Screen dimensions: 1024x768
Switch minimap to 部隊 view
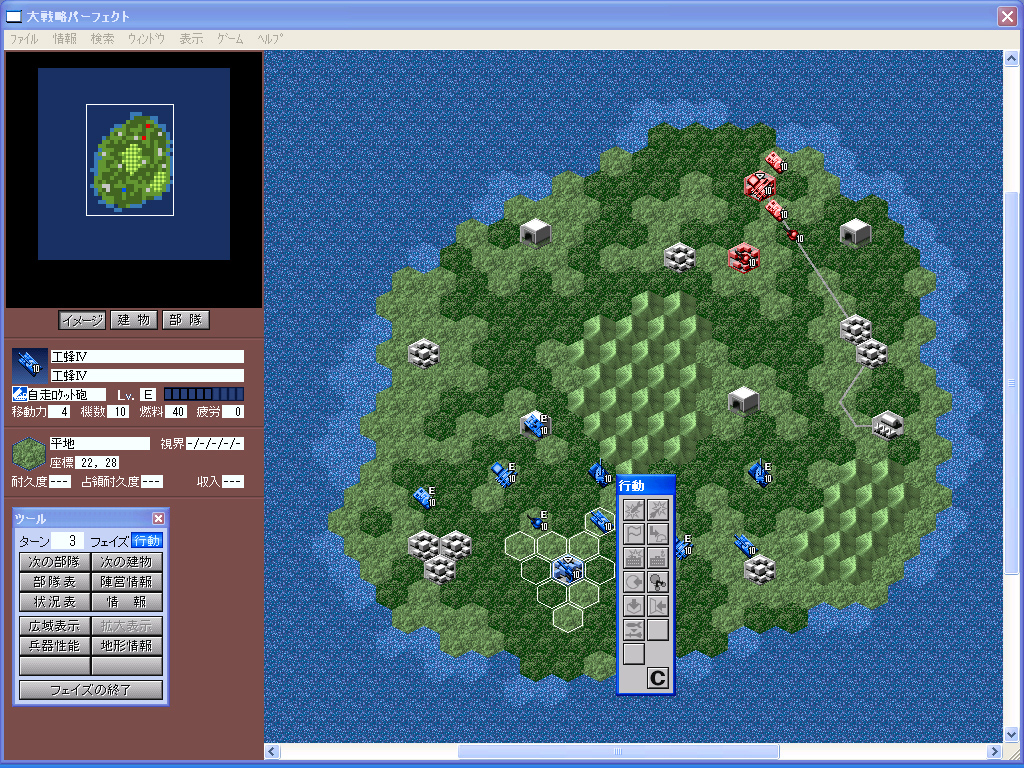pos(185,320)
